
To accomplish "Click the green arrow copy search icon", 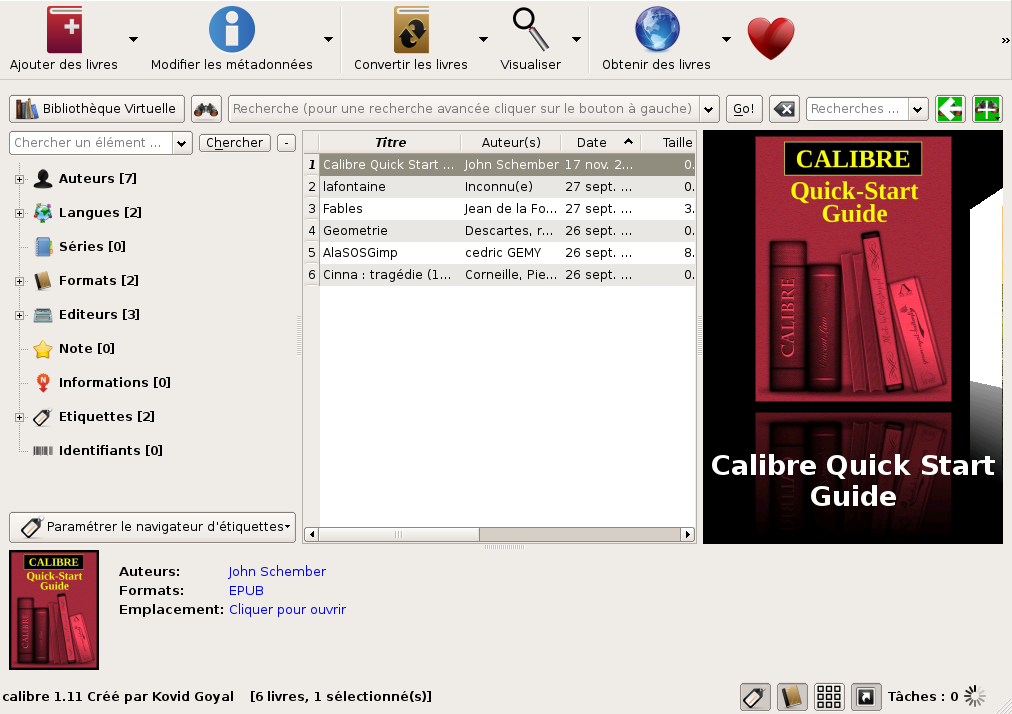I will (950, 108).
